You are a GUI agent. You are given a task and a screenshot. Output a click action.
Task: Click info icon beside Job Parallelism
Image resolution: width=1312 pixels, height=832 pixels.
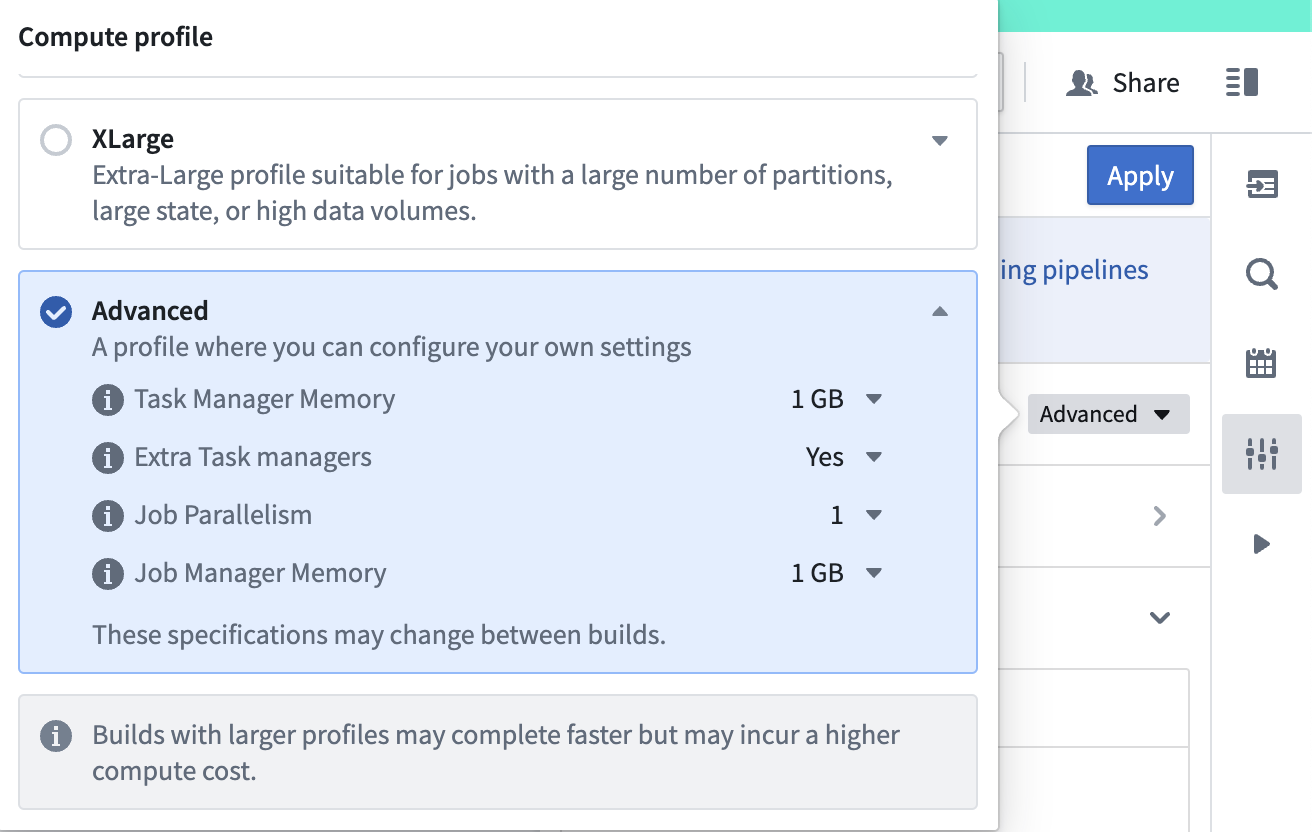pos(107,516)
